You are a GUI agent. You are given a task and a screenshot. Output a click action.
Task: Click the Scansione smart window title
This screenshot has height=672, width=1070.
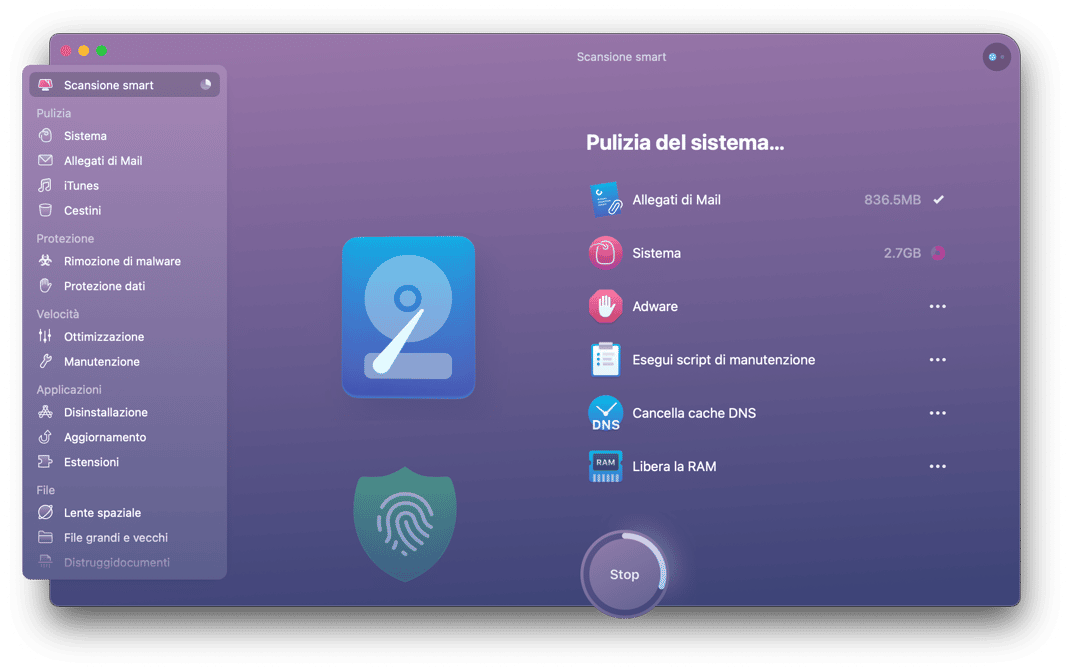point(621,57)
